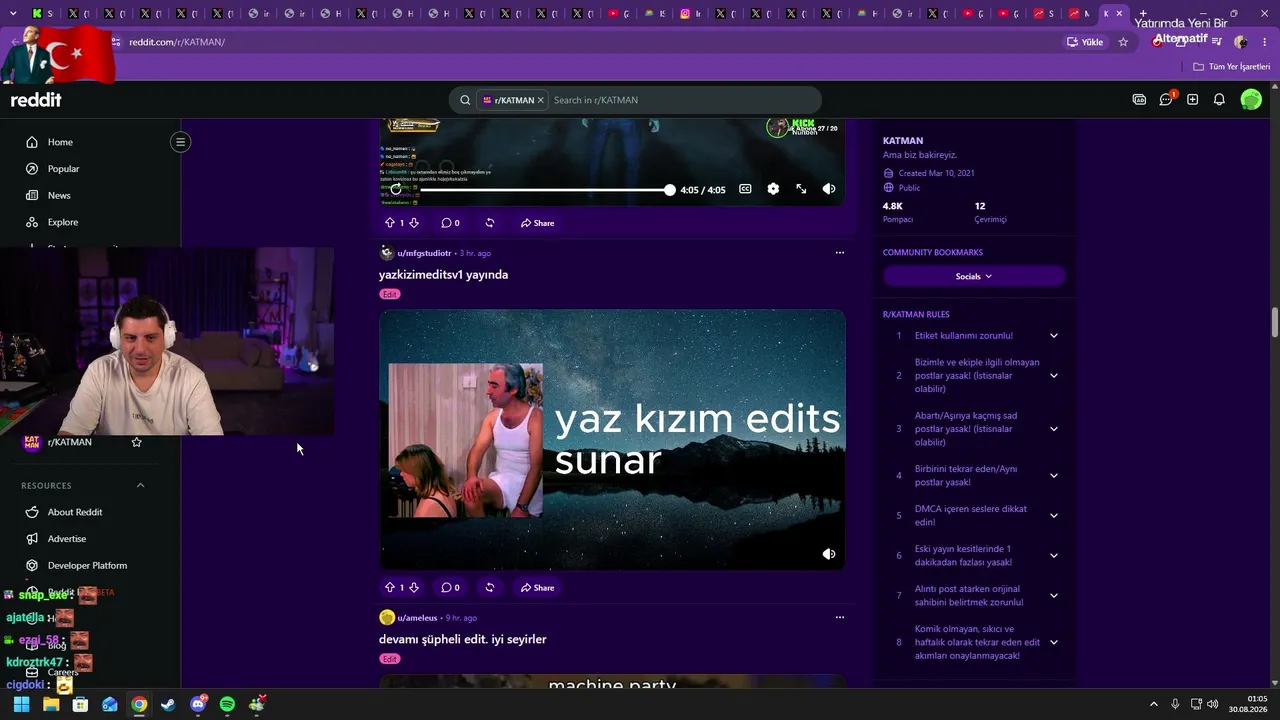Toggle favorite star for r/KATMAN

[137, 442]
